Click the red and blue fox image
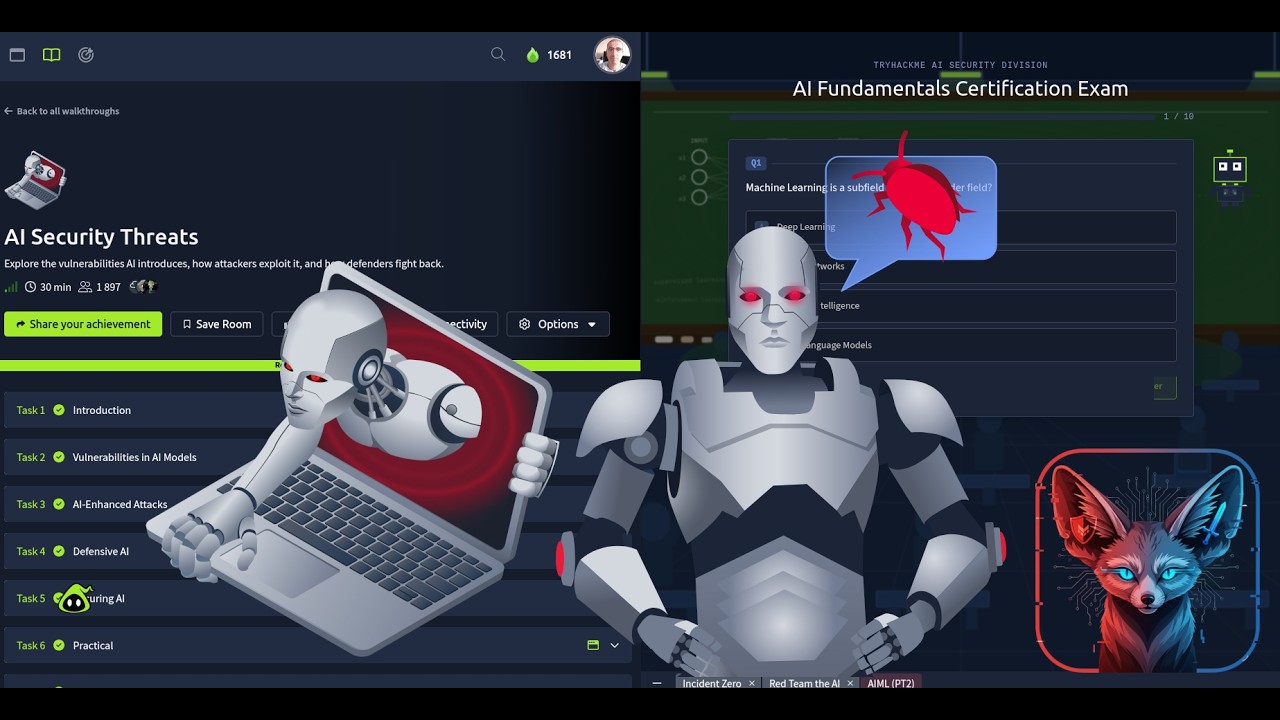The width and height of the screenshot is (1280, 720). click(1147, 561)
